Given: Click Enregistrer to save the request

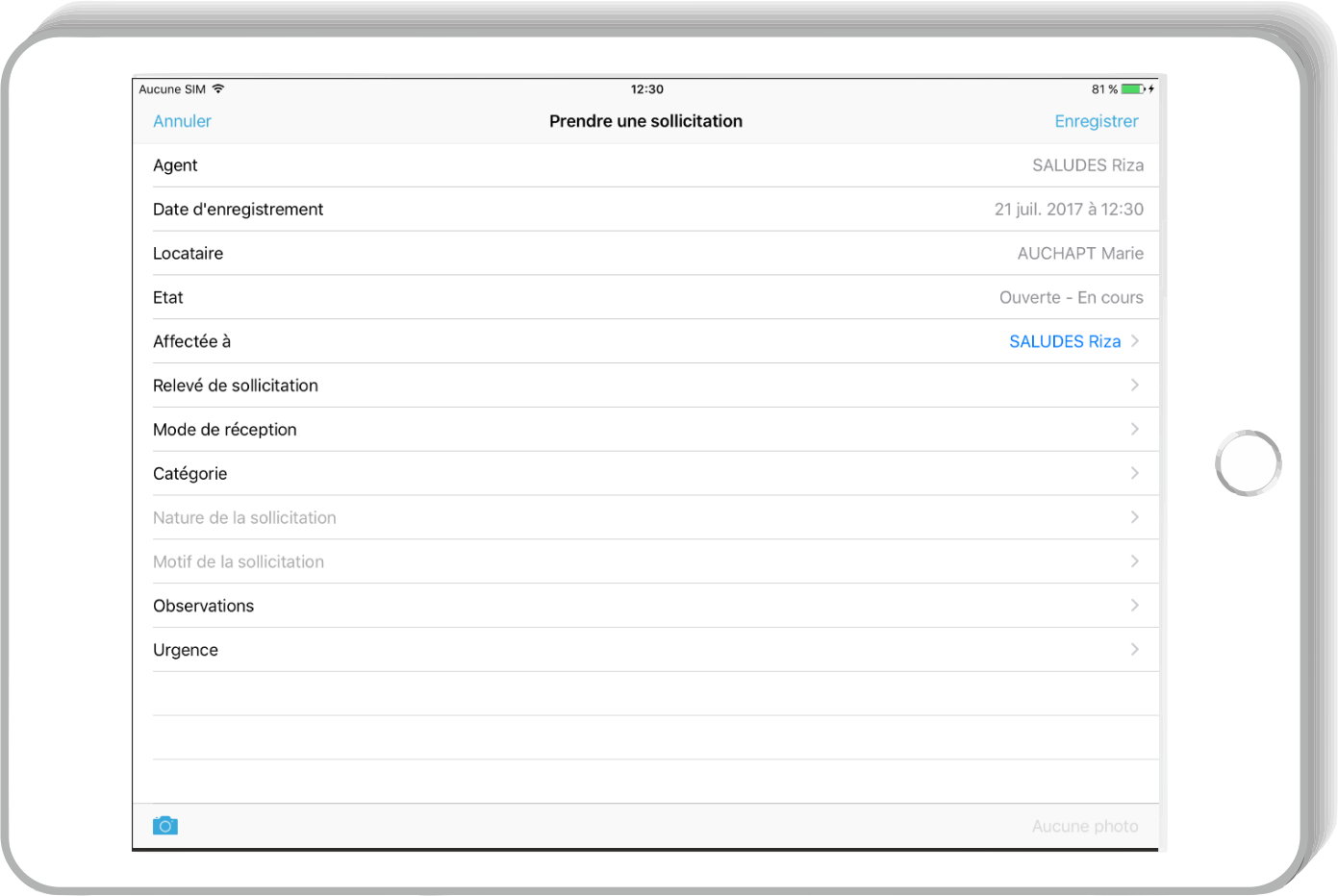Looking at the screenshot, I should pos(1096,121).
